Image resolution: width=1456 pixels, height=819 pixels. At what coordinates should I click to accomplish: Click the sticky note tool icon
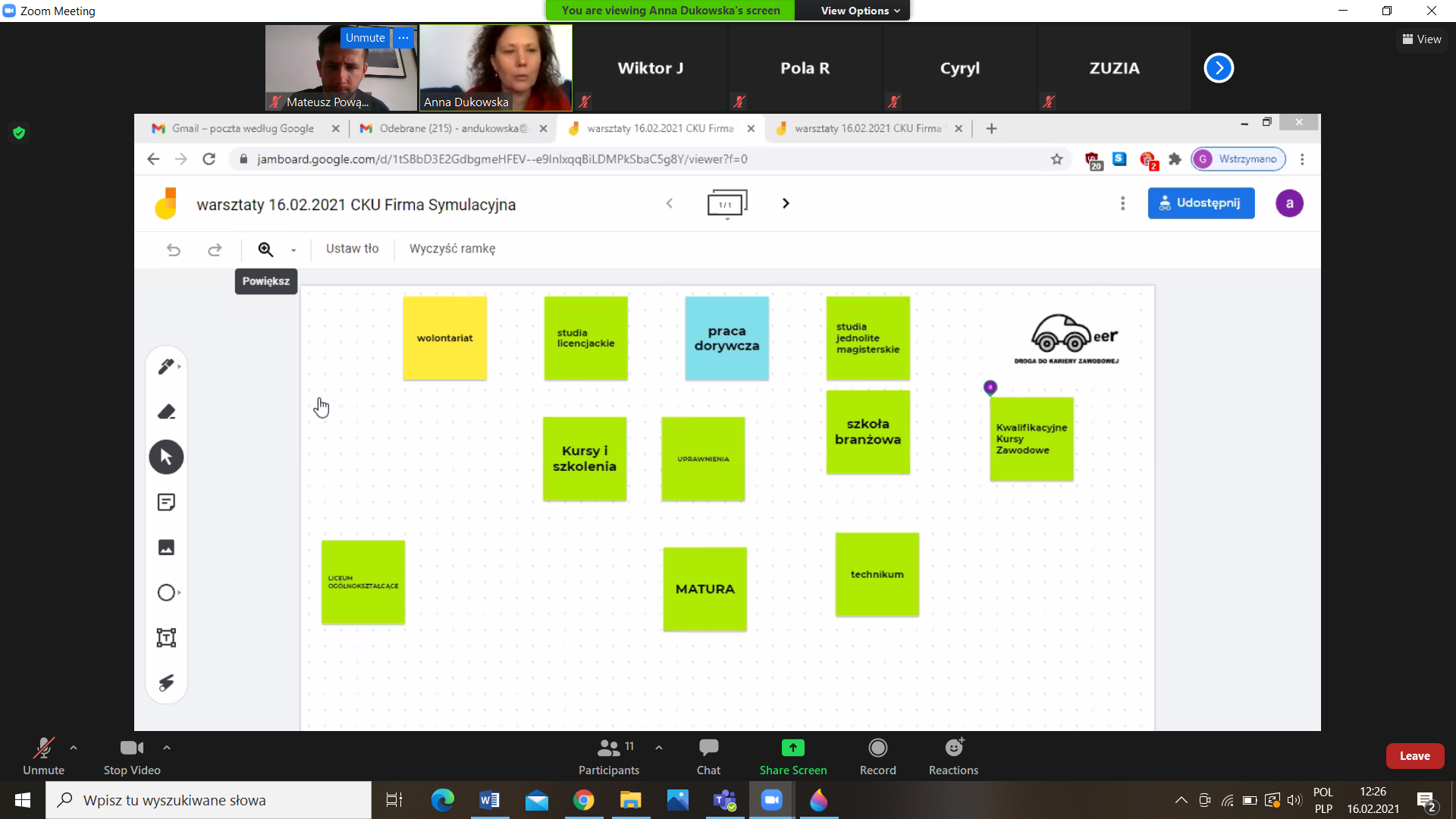(x=166, y=502)
